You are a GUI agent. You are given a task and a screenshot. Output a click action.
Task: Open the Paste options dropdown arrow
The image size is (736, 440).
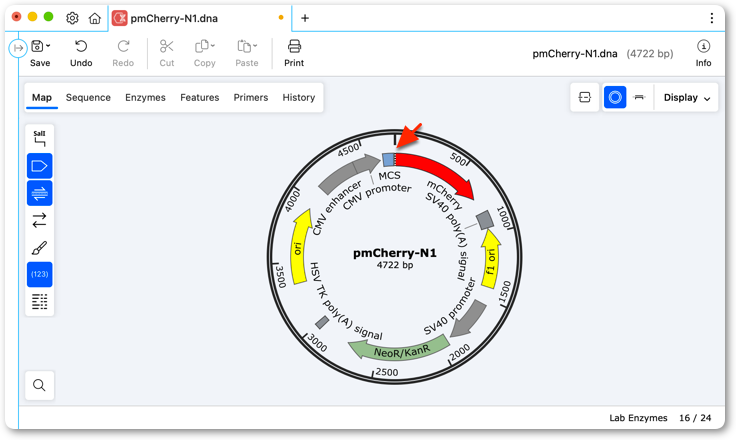(255, 46)
